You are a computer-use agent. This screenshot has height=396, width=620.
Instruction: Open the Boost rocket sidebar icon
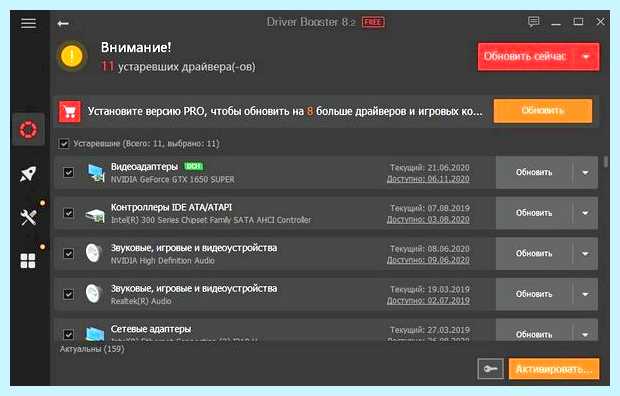tap(28, 174)
